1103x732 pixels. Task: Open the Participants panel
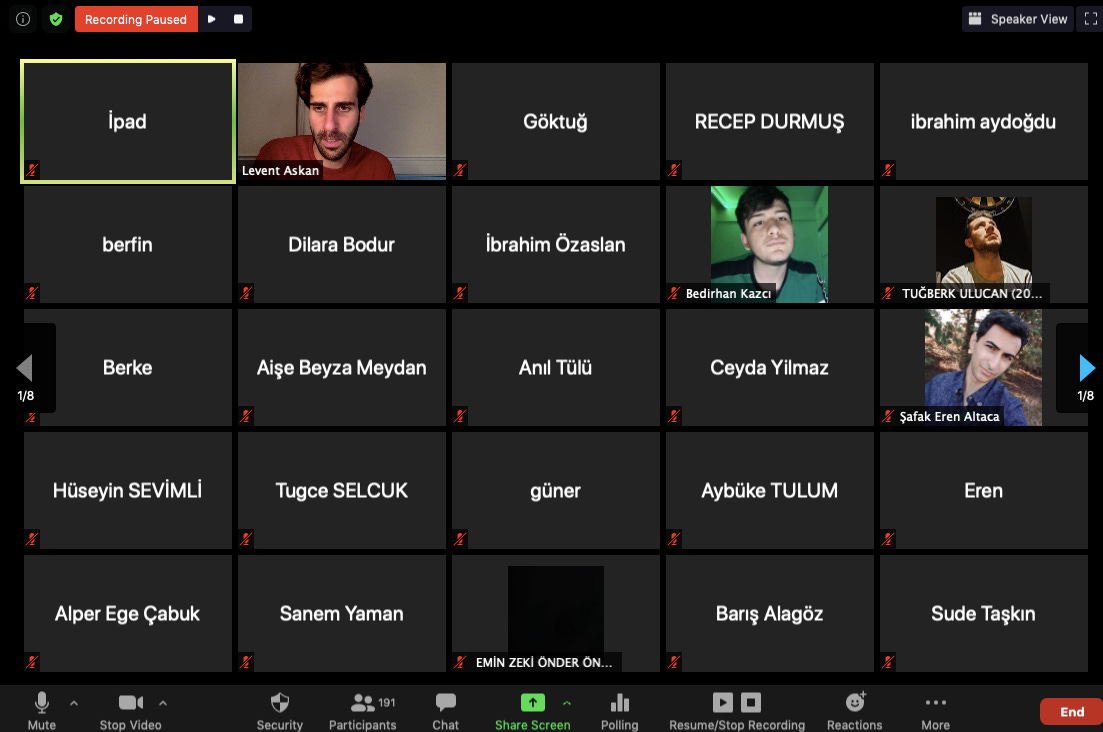363,711
